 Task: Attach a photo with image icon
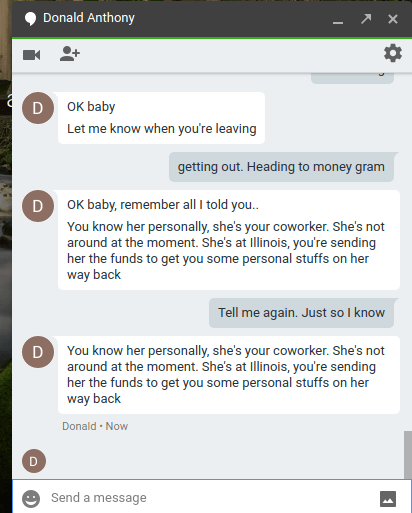[x=388, y=499]
